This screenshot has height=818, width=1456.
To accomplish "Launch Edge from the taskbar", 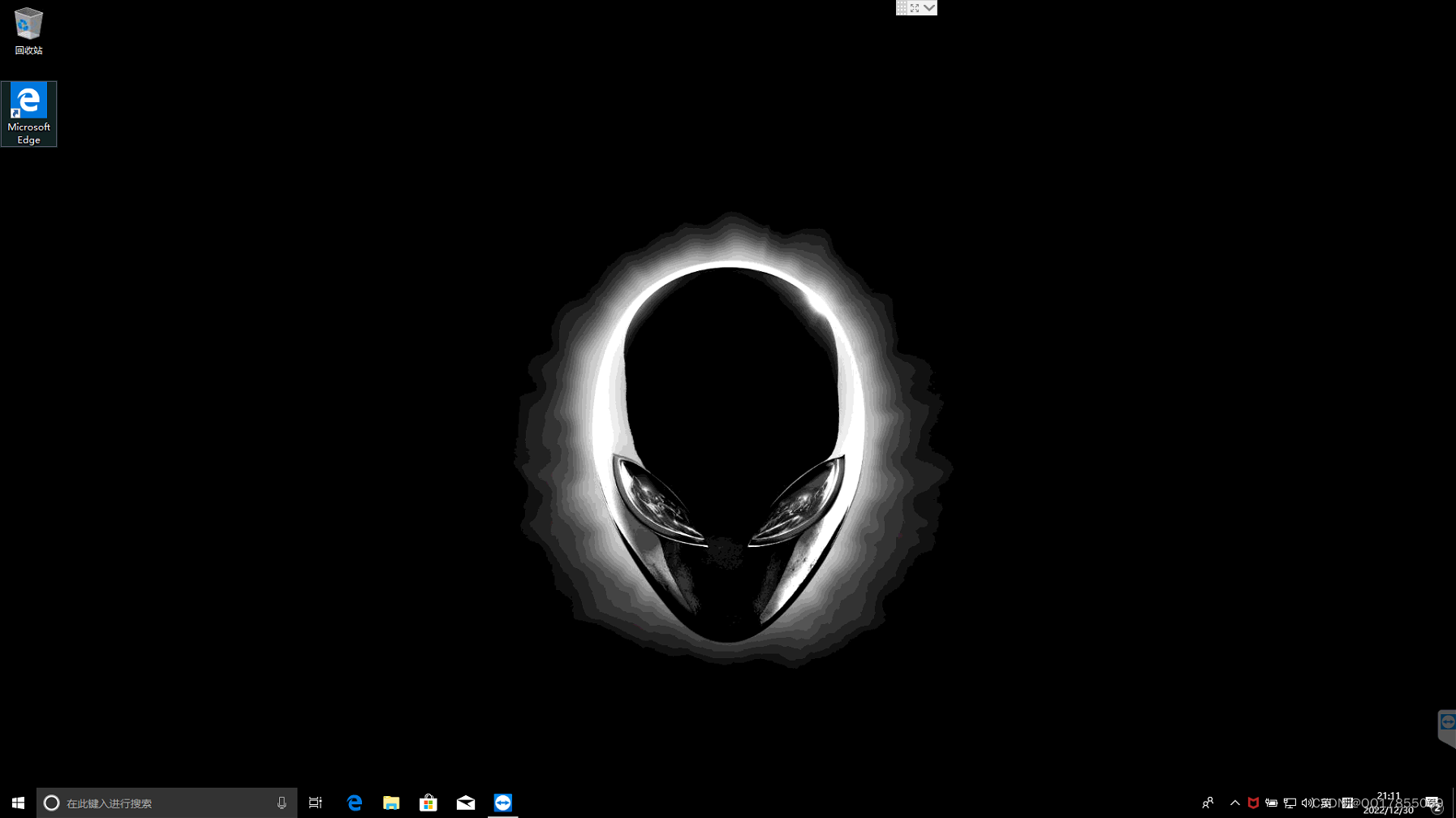I will (x=354, y=803).
